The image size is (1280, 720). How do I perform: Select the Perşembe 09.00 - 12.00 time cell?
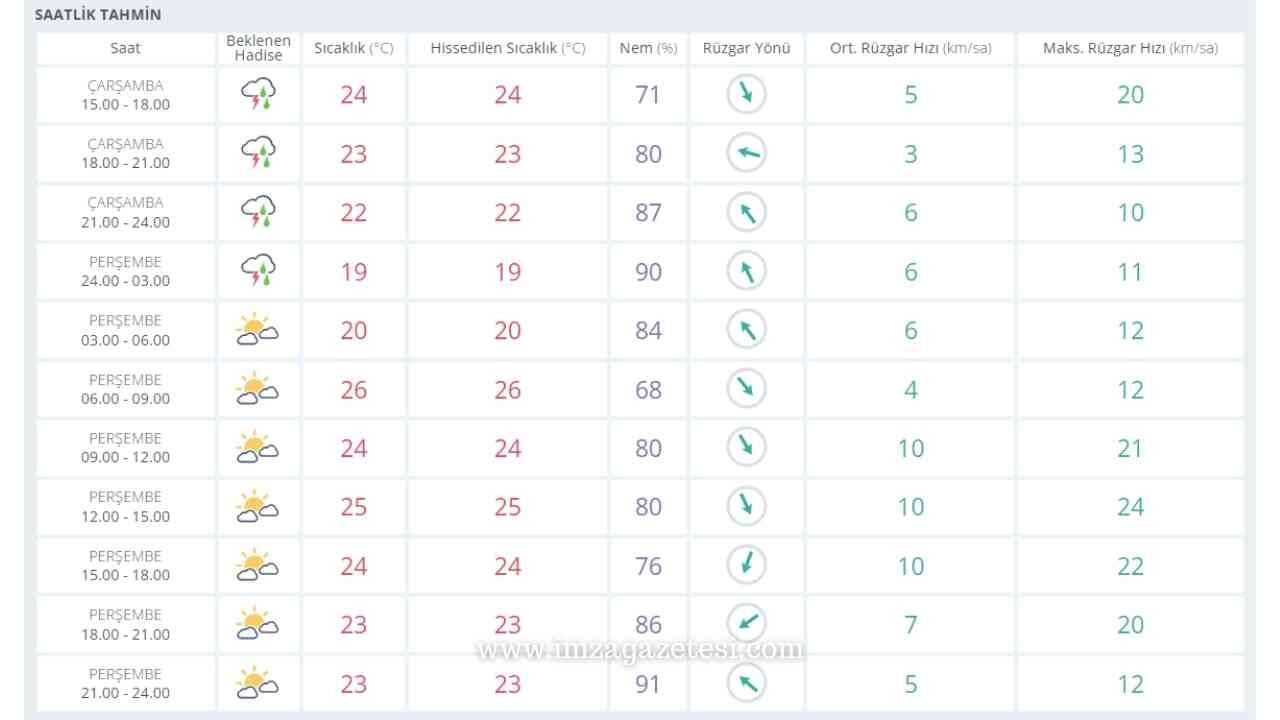(x=126, y=448)
